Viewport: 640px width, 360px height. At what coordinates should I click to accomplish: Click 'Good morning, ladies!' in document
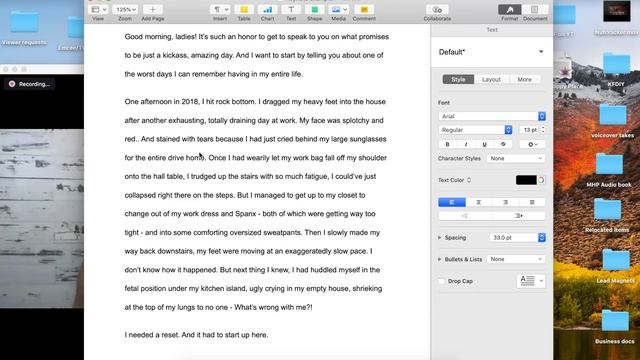point(161,37)
